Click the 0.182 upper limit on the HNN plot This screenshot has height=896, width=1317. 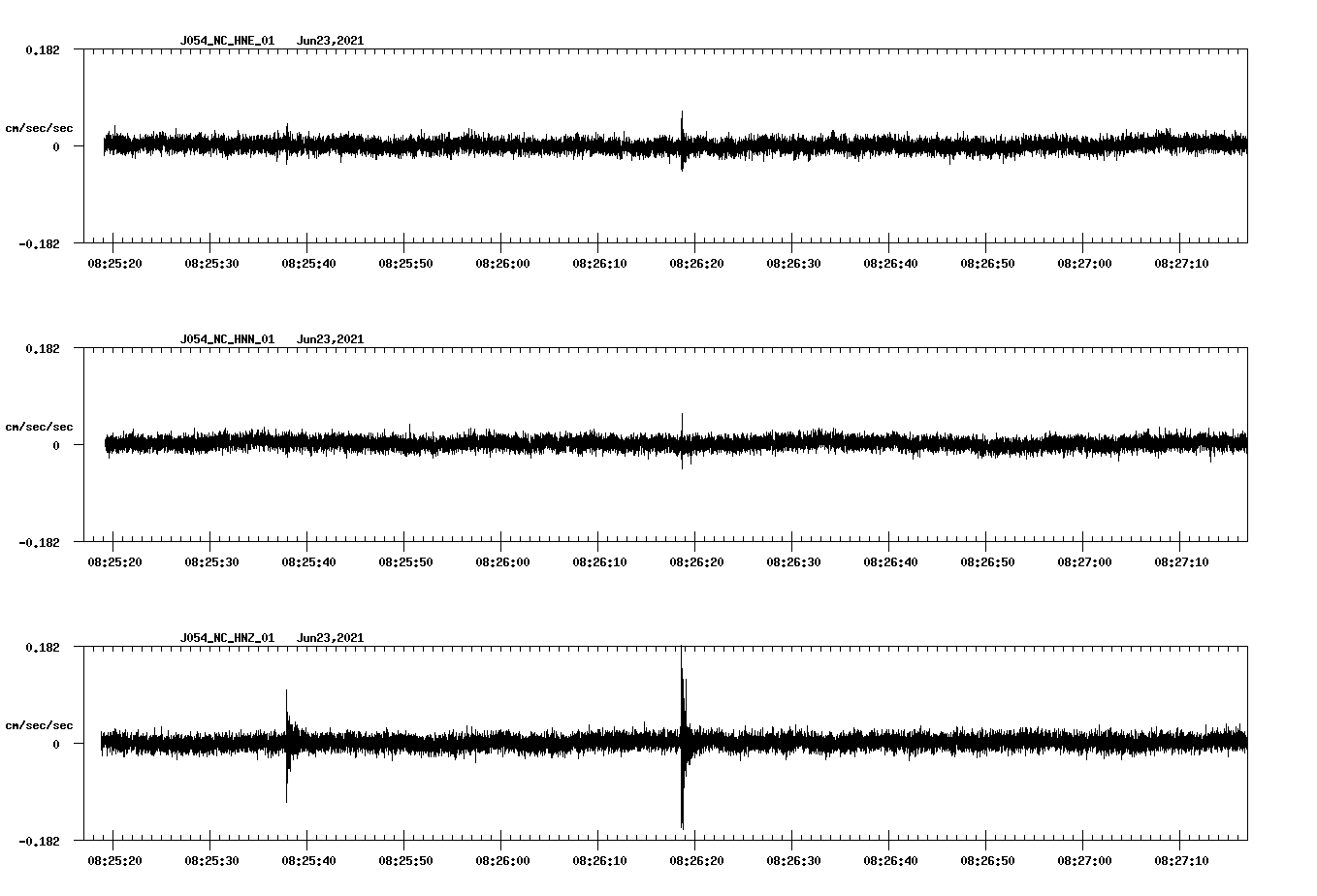(43, 348)
